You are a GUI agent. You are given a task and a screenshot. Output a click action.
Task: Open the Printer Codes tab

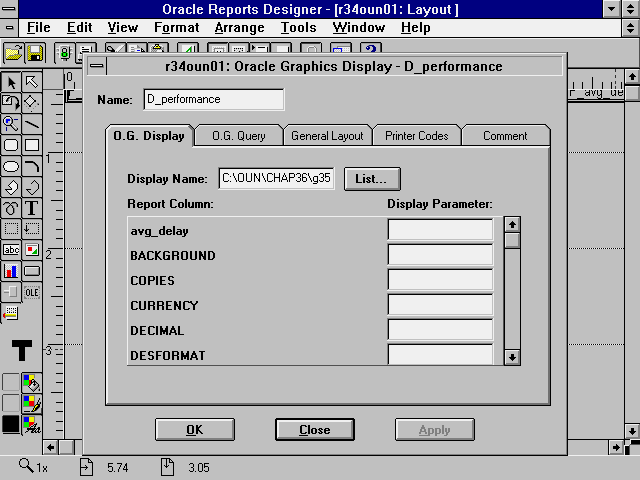coord(416,135)
